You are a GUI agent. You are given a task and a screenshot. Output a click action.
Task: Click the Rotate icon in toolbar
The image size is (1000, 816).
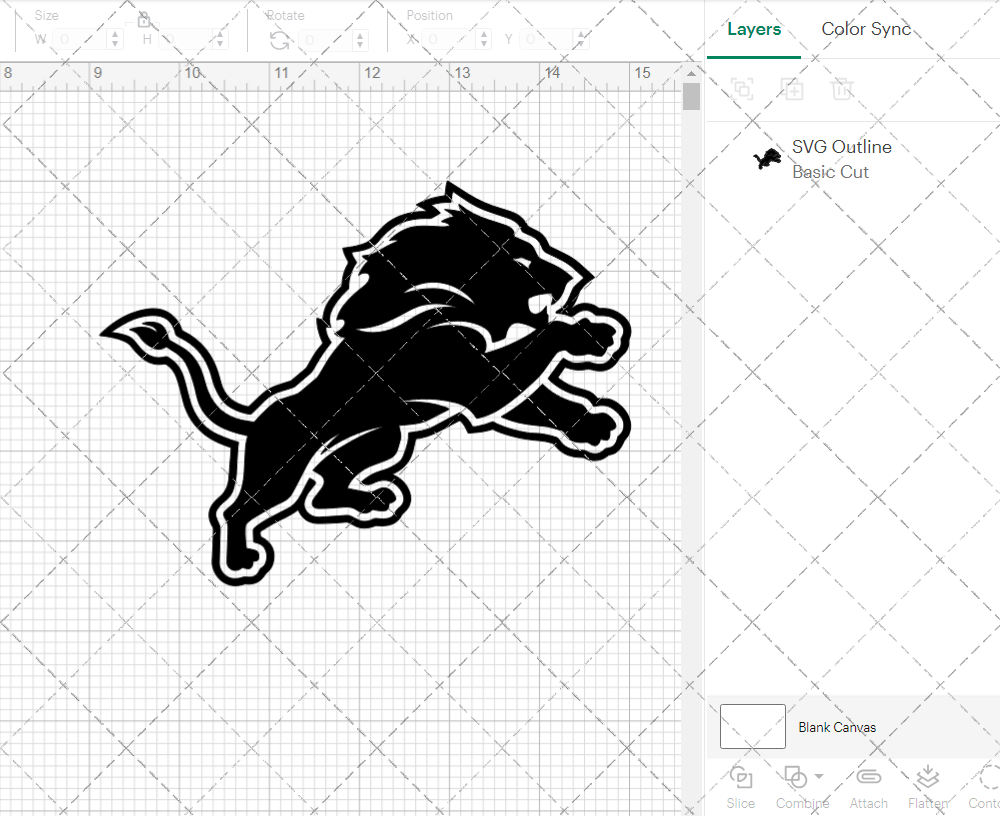point(280,40)
